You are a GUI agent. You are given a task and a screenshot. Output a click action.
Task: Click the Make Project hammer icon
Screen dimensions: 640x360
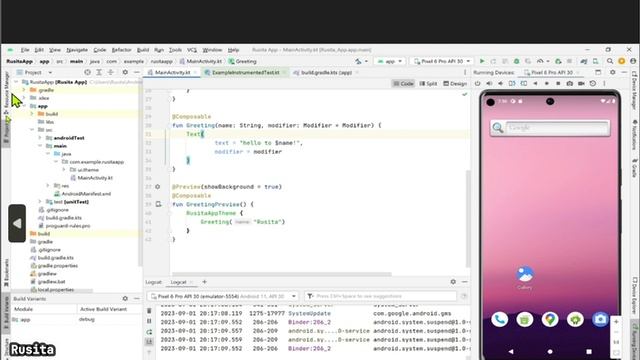coord(358,61)
